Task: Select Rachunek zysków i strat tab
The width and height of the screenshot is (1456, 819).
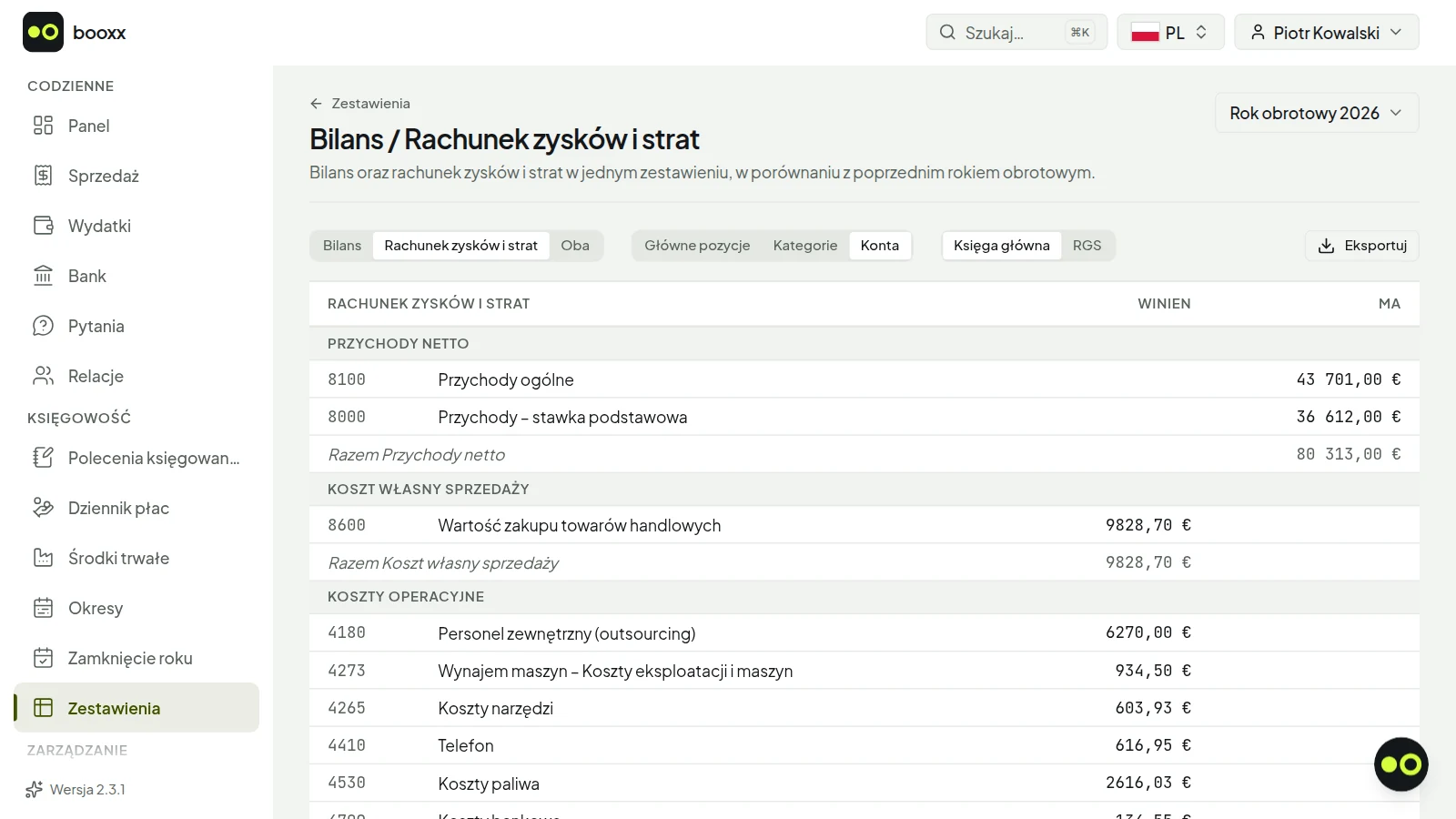Action: click(x=461, y=246)
